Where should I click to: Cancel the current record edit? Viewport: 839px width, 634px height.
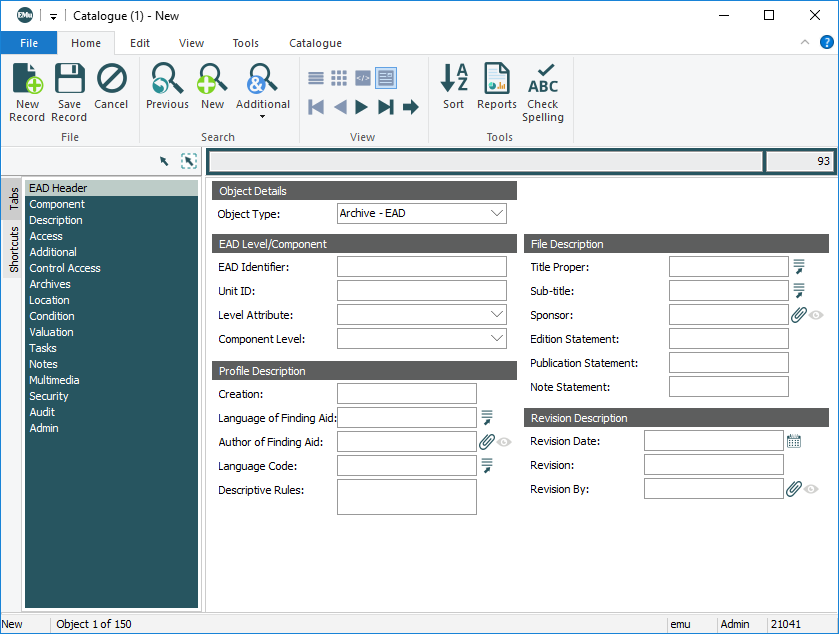[x=111, y=87]
